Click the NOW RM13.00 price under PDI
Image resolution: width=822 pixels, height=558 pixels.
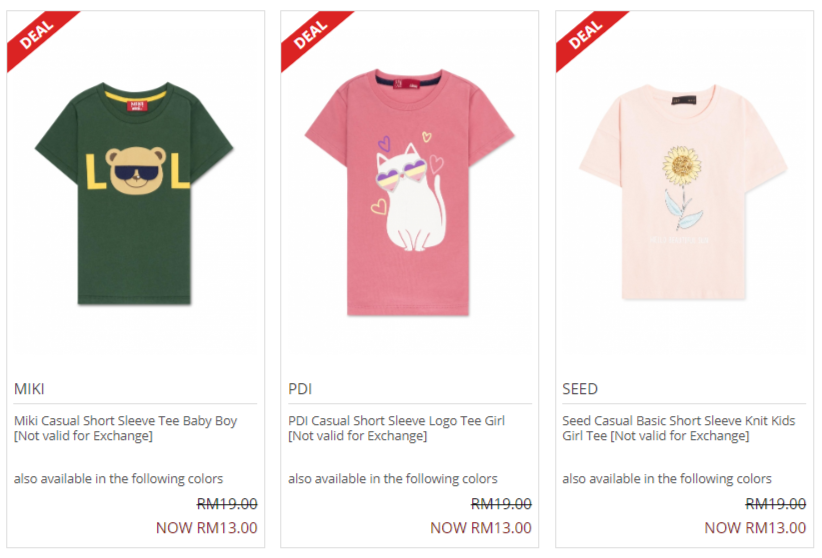coord(480,528)
